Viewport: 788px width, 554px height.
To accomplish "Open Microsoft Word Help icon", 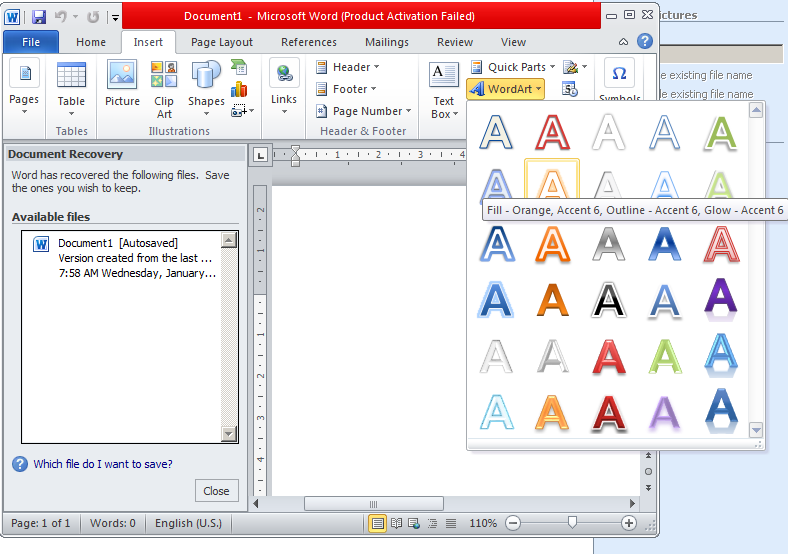I will pos(644,41).
